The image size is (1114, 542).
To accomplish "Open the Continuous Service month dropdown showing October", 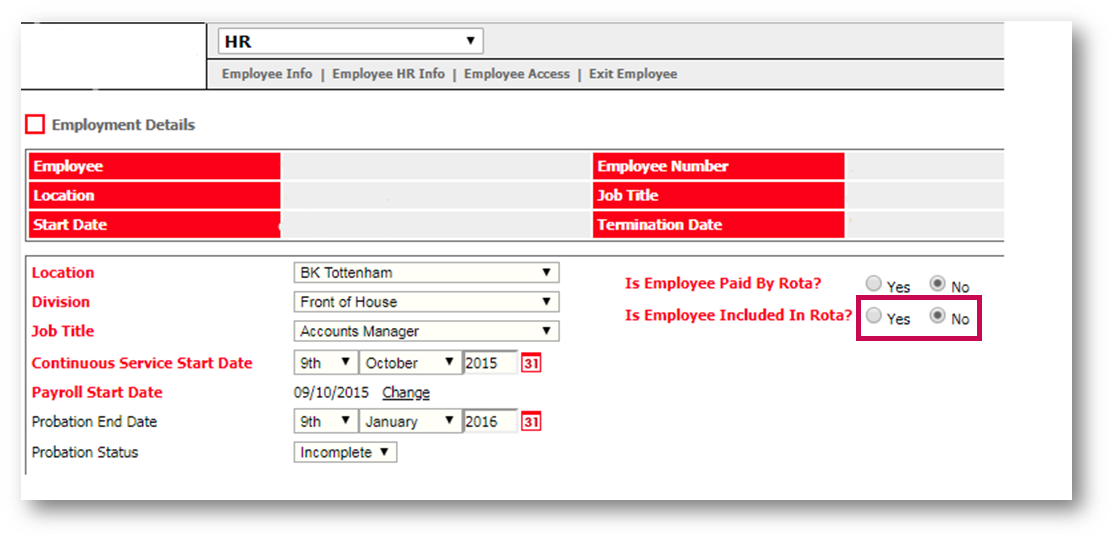I will (x=408, y=364).
